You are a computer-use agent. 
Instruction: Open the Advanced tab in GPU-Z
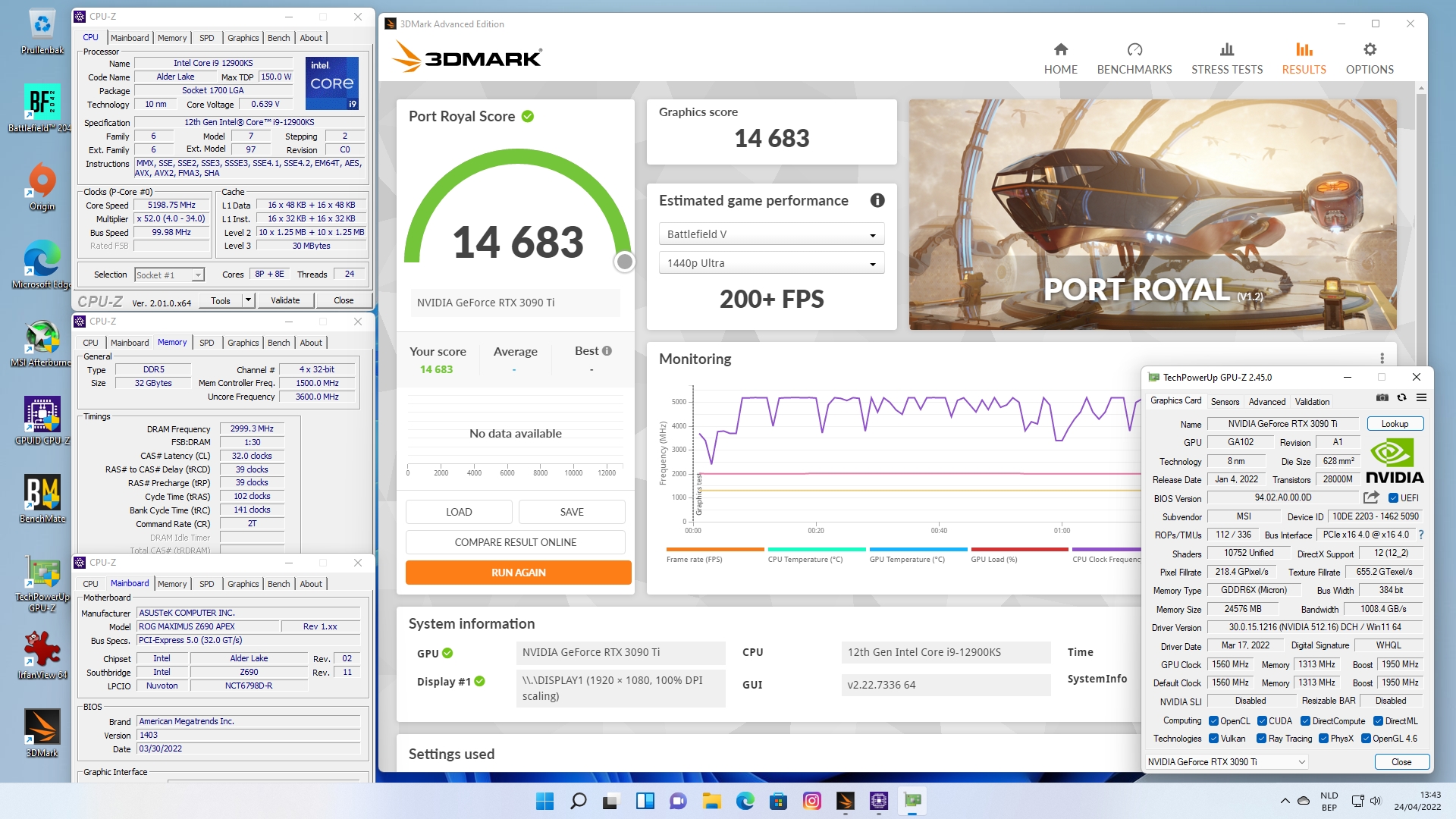(x=1267, y=402)
